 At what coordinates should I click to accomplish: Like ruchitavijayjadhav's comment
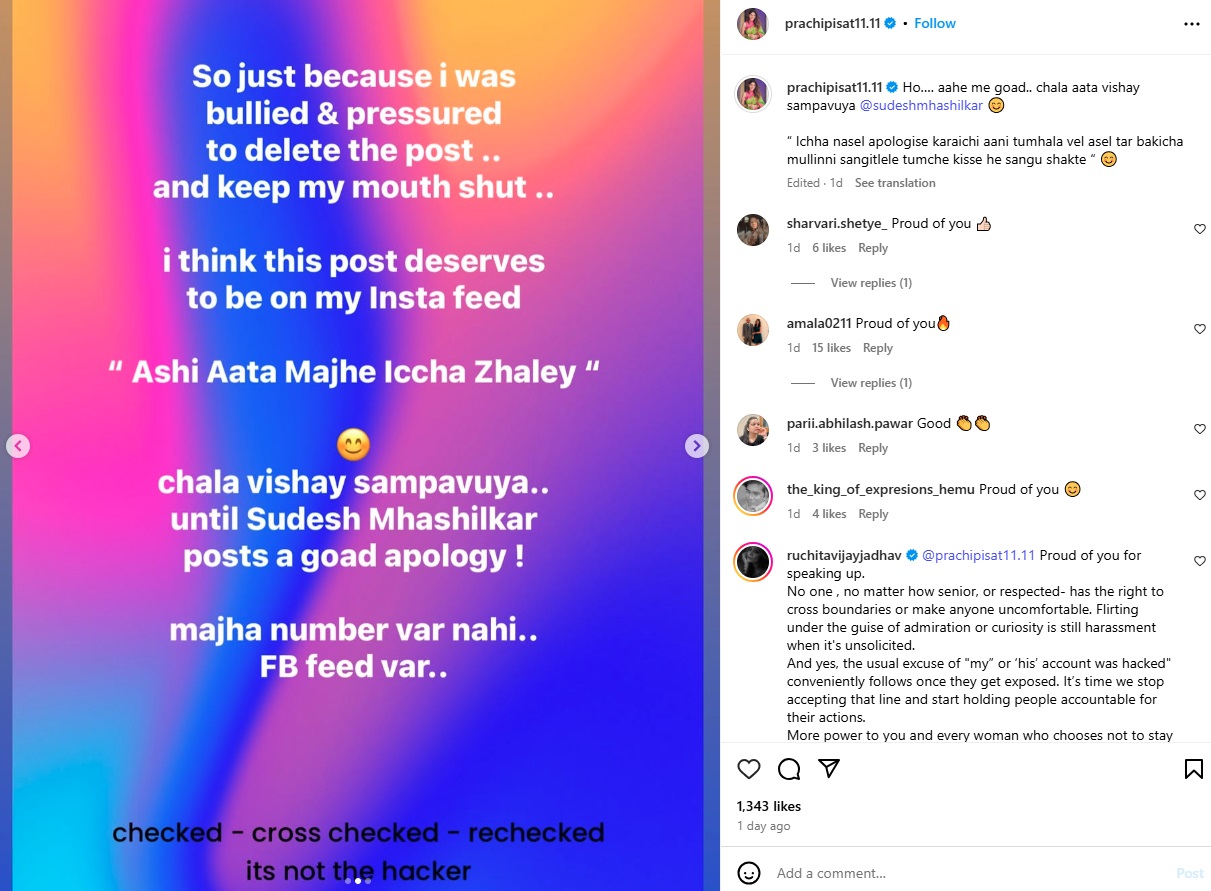tap(1200, 561)
